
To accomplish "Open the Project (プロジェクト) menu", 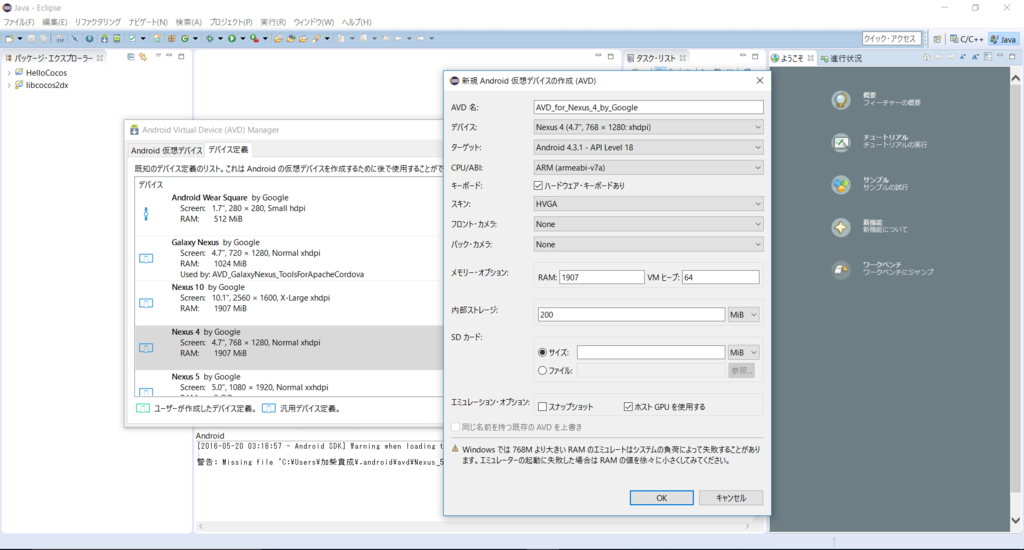I will point(231,22).
